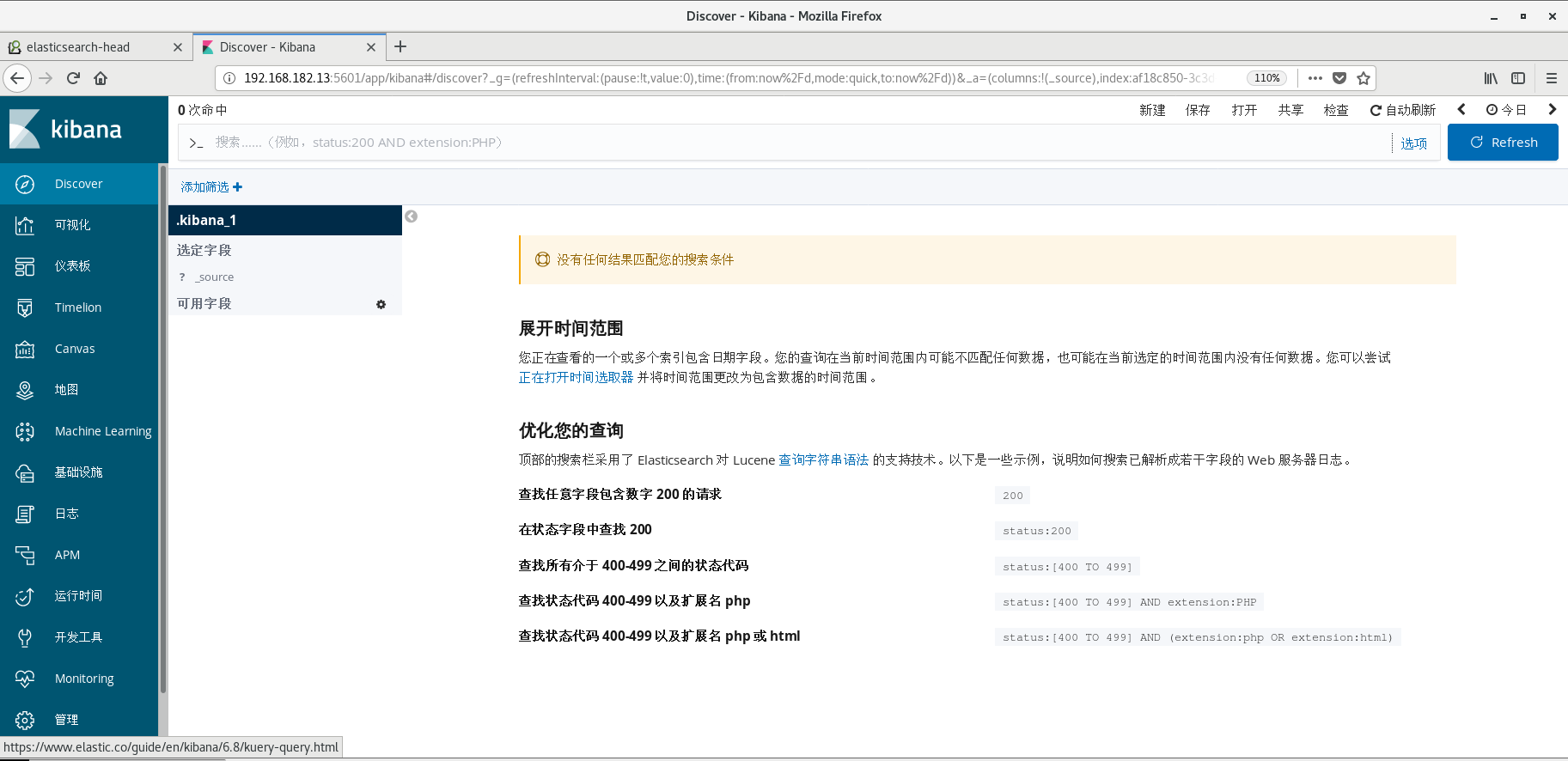Viewport: 1568px width, 761px height.
Task: Click example query status:200
Action: click(1037, 531)
